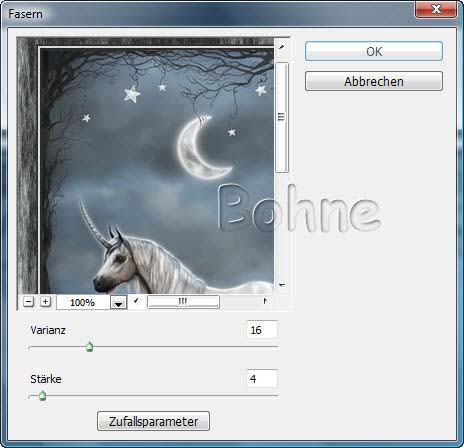This screenshot has height=448, width=464.
Task: Open the 100% zoom level dropdown
Action: [x=119, y=303]
